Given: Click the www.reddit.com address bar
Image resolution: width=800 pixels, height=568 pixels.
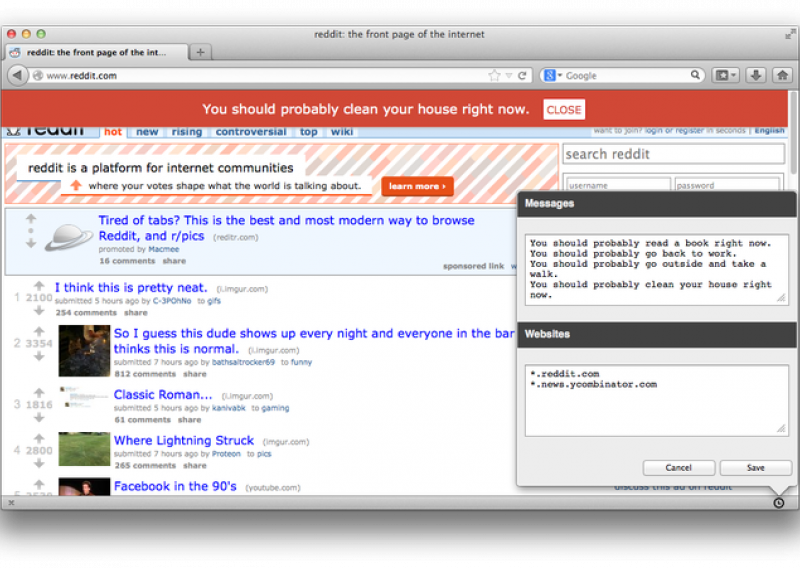Looking at the screenshot, I should tap(258, 76).
